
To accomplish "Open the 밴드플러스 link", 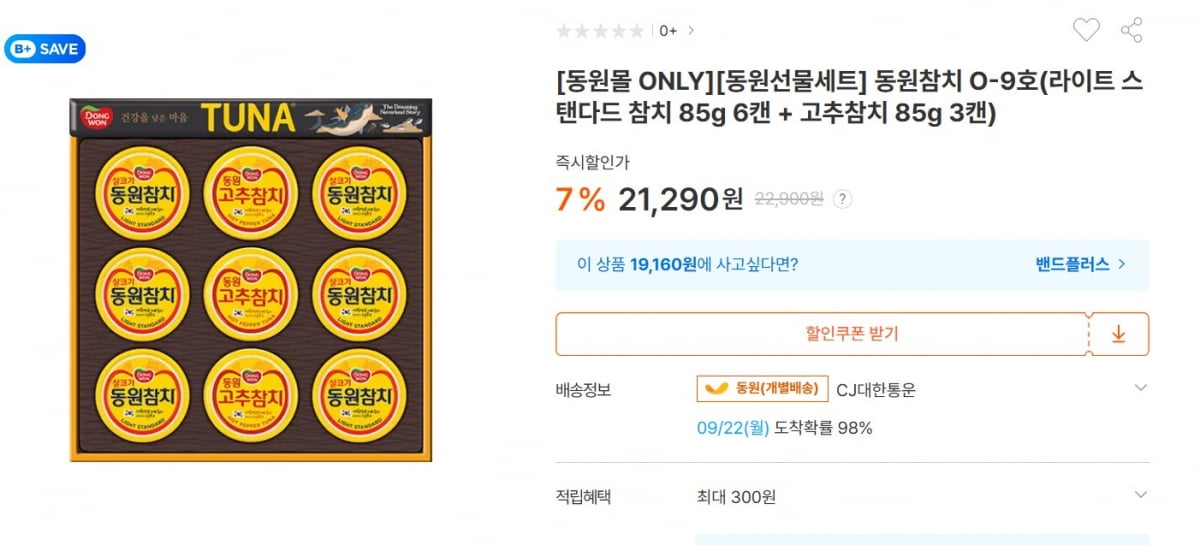I will [x=1080, y=265].
